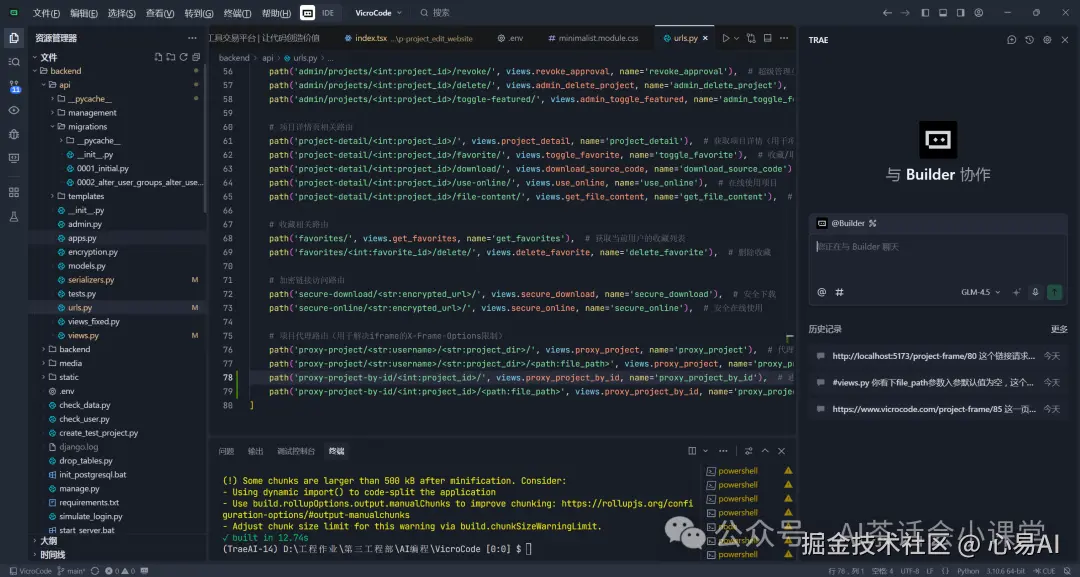Close the urls.py editor tab
Image resolution: width=1080 pixels, height=577 pixels.
pyautogui.click(x=705, y=38)
